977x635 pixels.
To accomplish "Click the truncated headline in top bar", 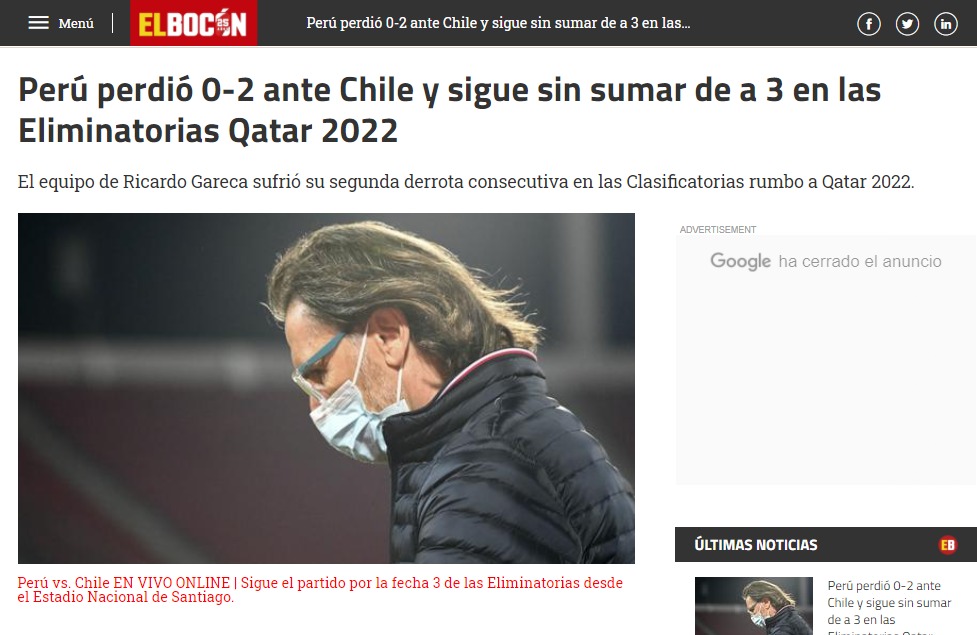I will [498, 23].
